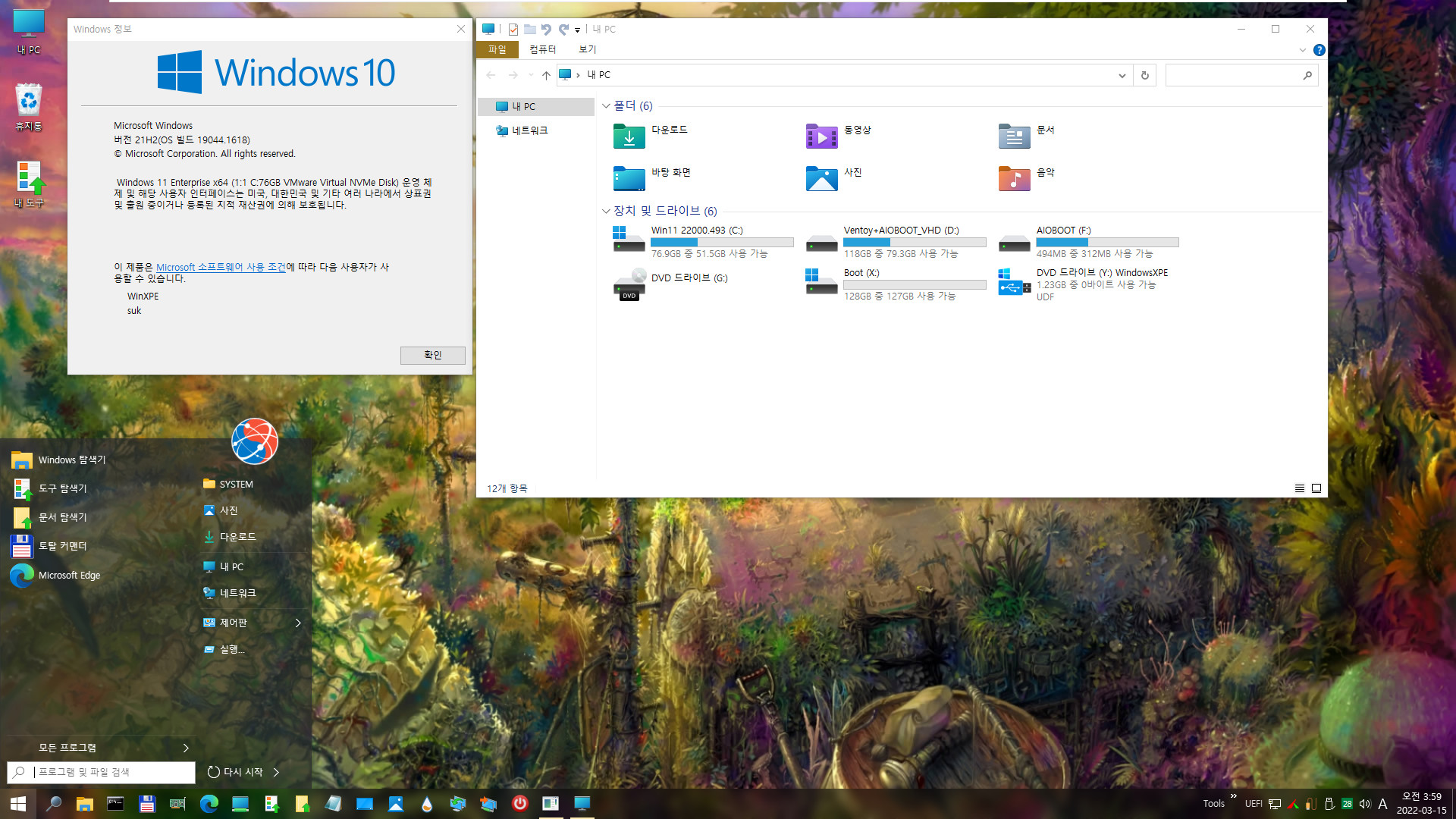Open the Microsoft 소프트웨어 사용 조건 link
The height and width of the screenshot is (819, 1456).
pos(221,267)
